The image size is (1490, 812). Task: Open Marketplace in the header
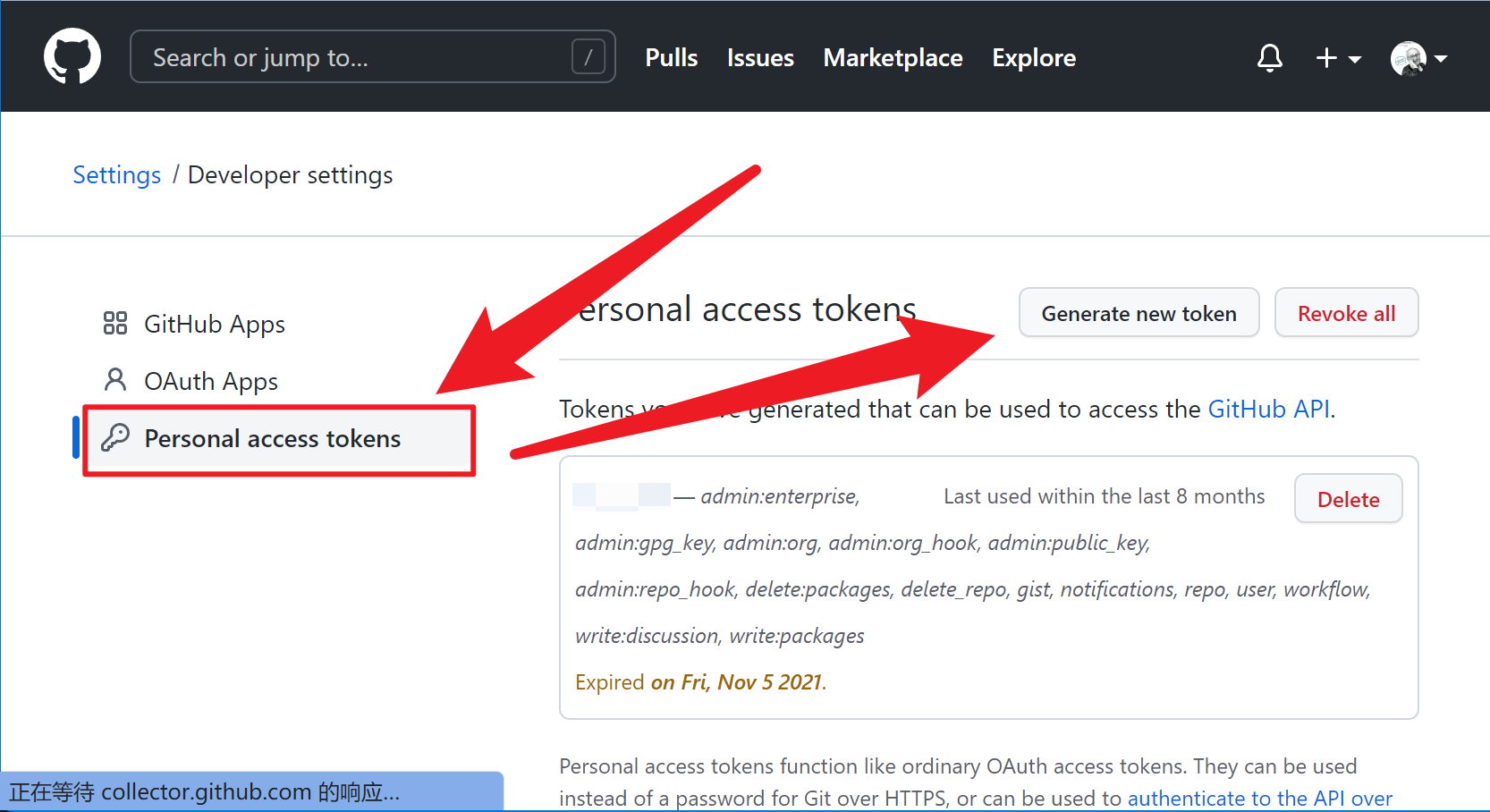point(893,58)
